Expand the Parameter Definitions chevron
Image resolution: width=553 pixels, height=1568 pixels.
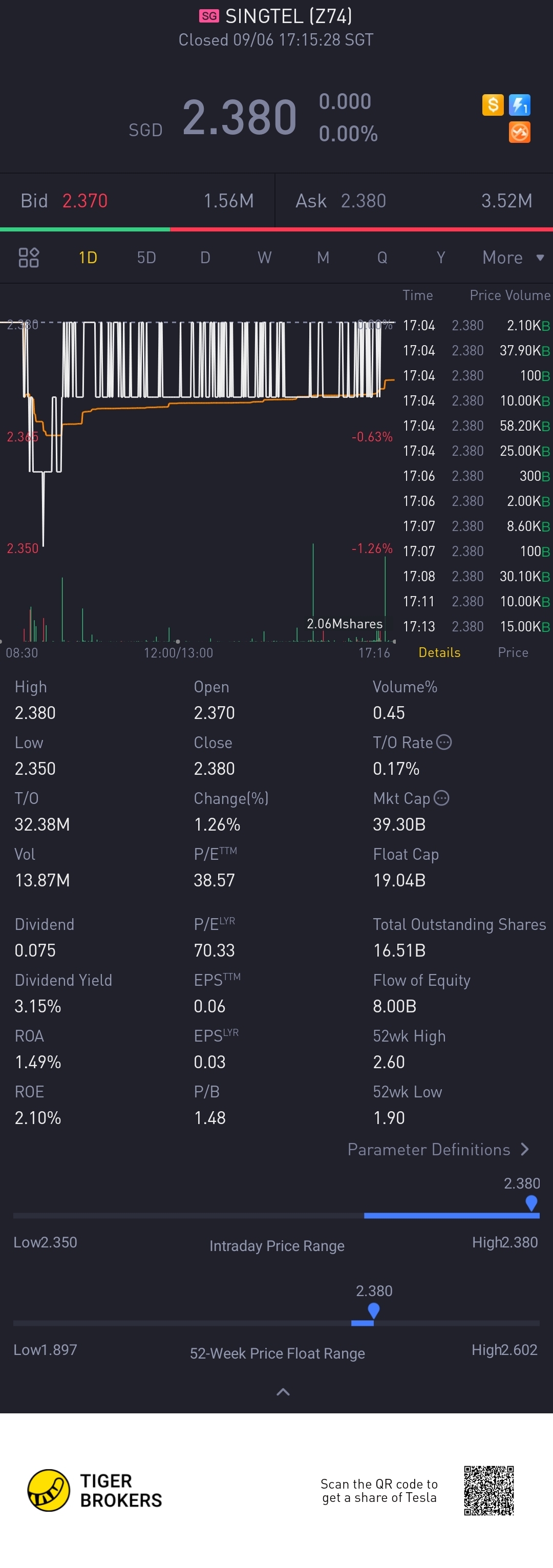525,1149
